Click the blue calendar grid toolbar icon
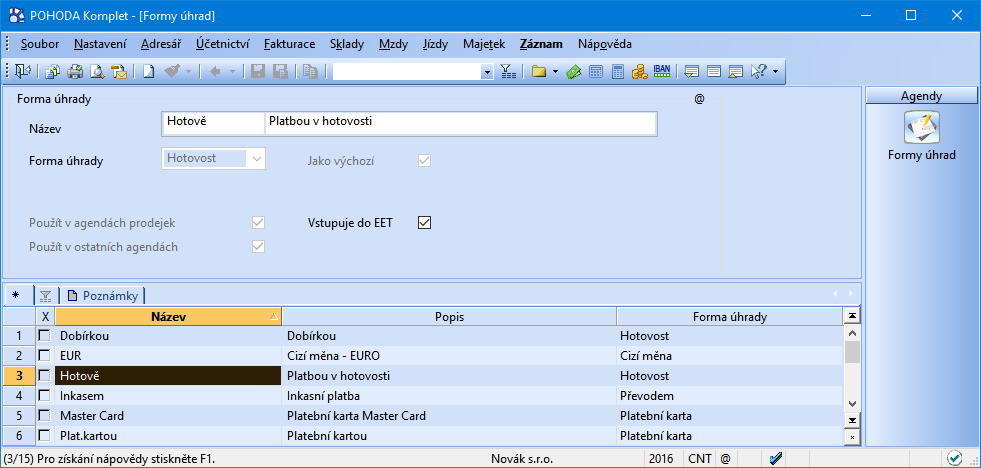The width and height of the screenshot is (981, 468). click(596, 72)
